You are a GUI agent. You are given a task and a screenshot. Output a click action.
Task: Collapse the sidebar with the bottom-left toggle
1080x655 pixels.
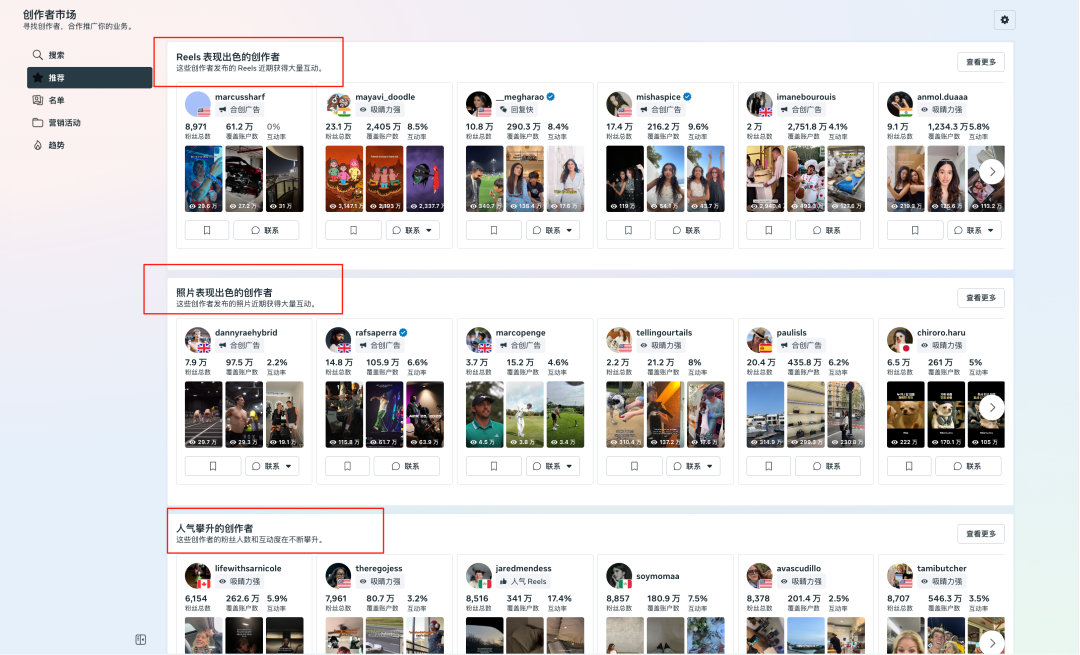(140, 638)
